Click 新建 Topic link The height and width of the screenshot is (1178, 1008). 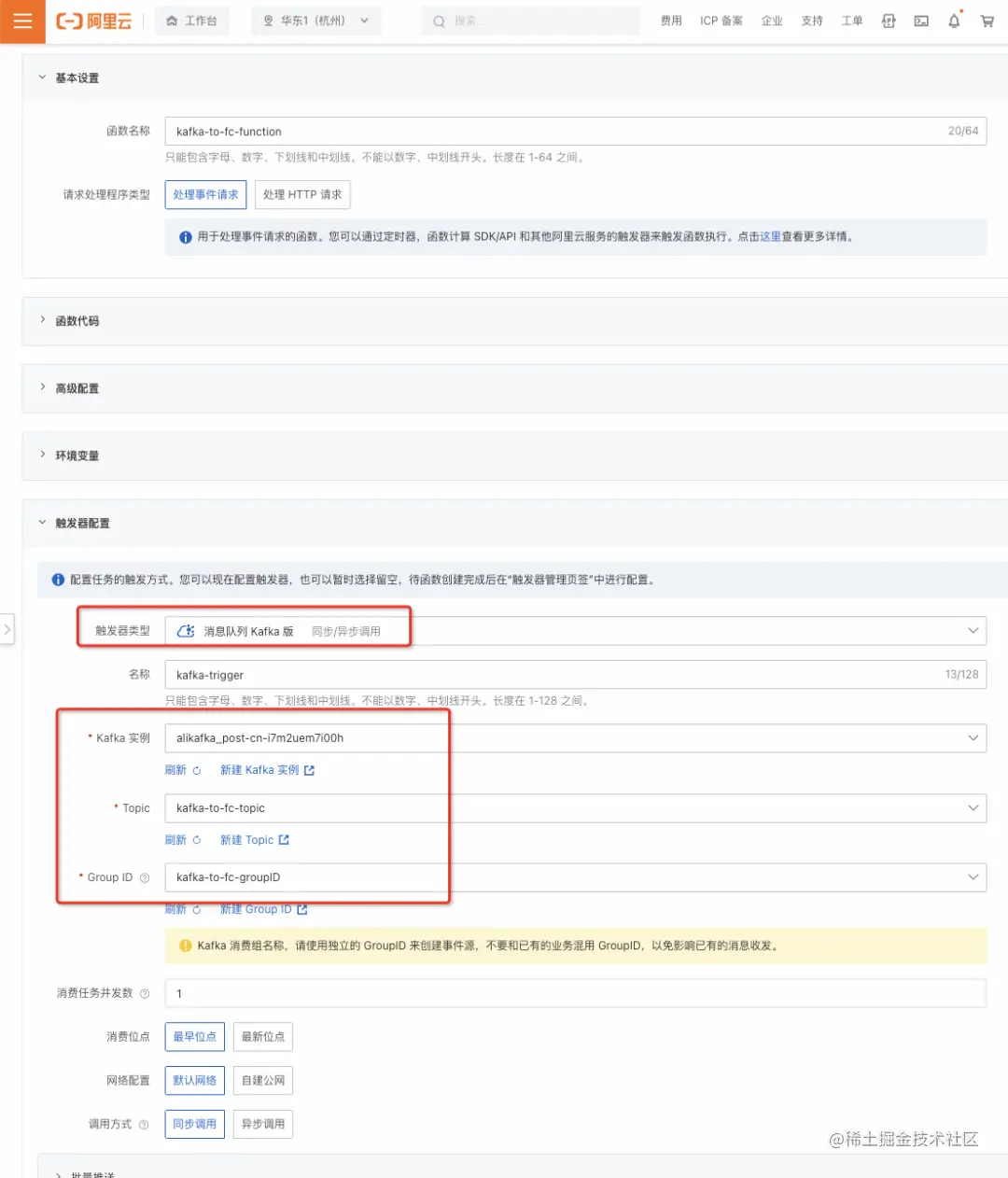[255, 840]
